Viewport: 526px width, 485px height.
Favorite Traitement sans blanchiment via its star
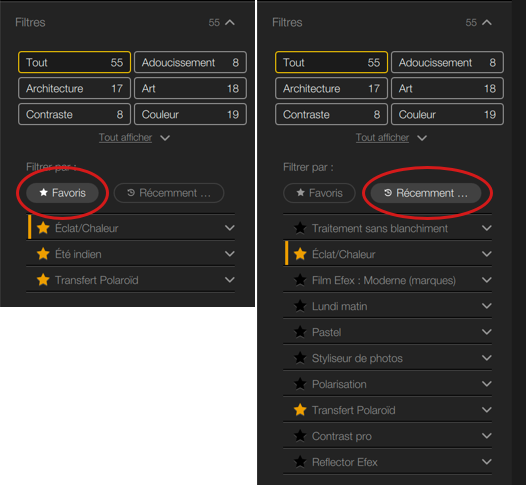(300, 228)
